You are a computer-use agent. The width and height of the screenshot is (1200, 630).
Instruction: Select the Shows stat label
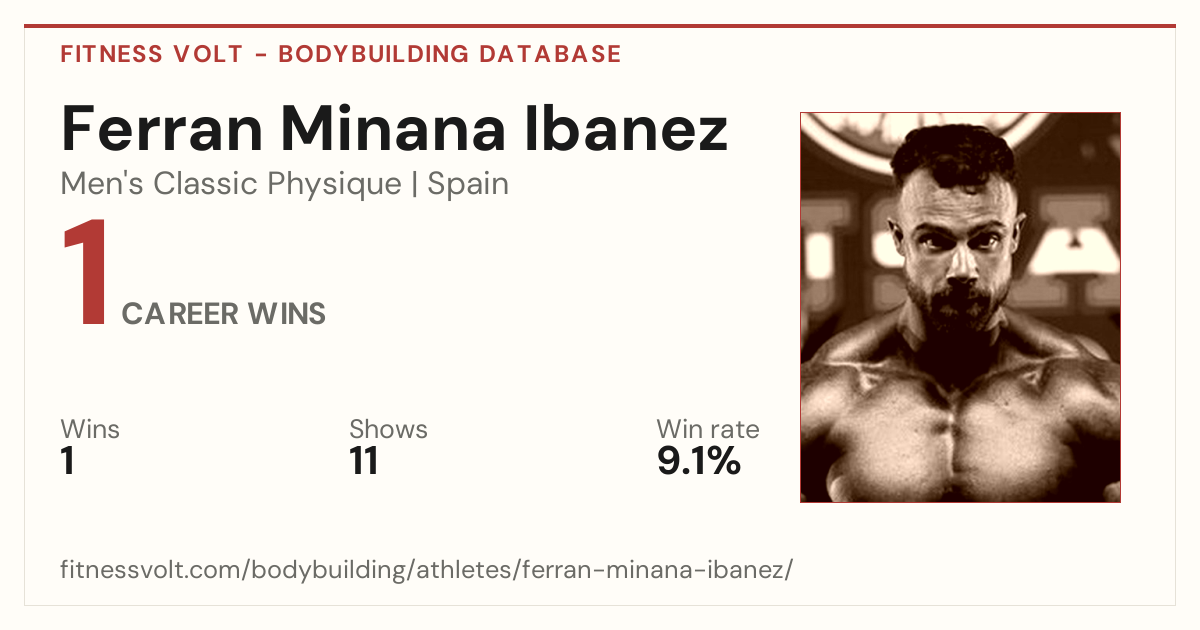pyautogui.click(x=388, y=430)
